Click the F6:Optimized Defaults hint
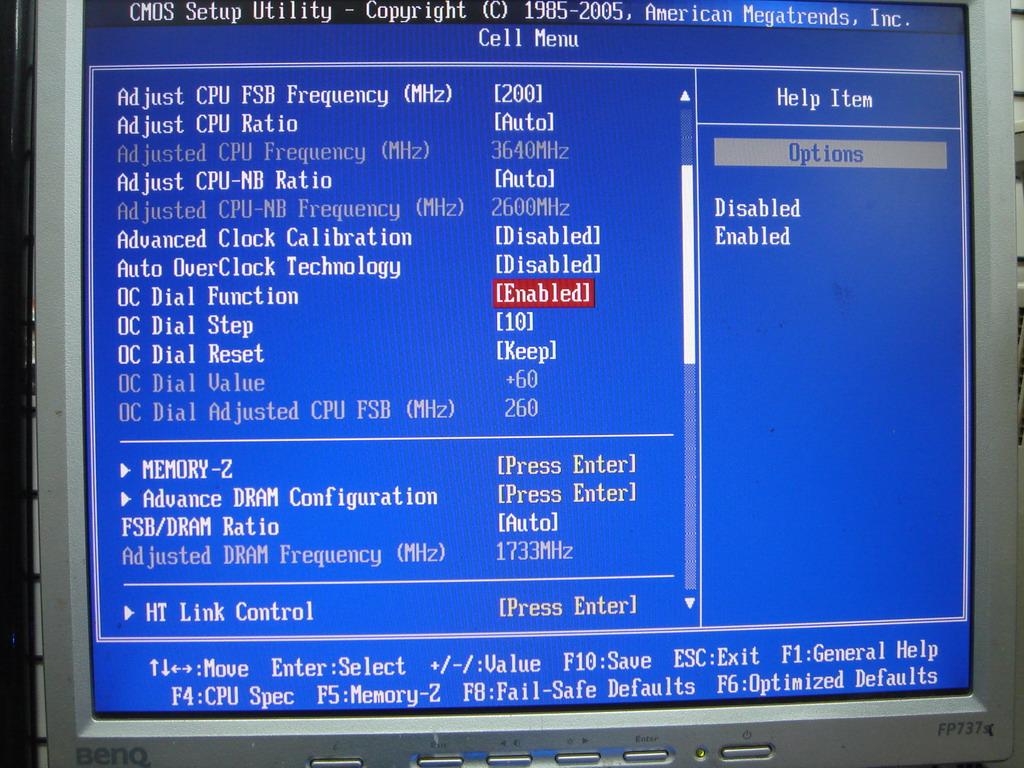This screenshot has height=768, width=1024. 827,680
